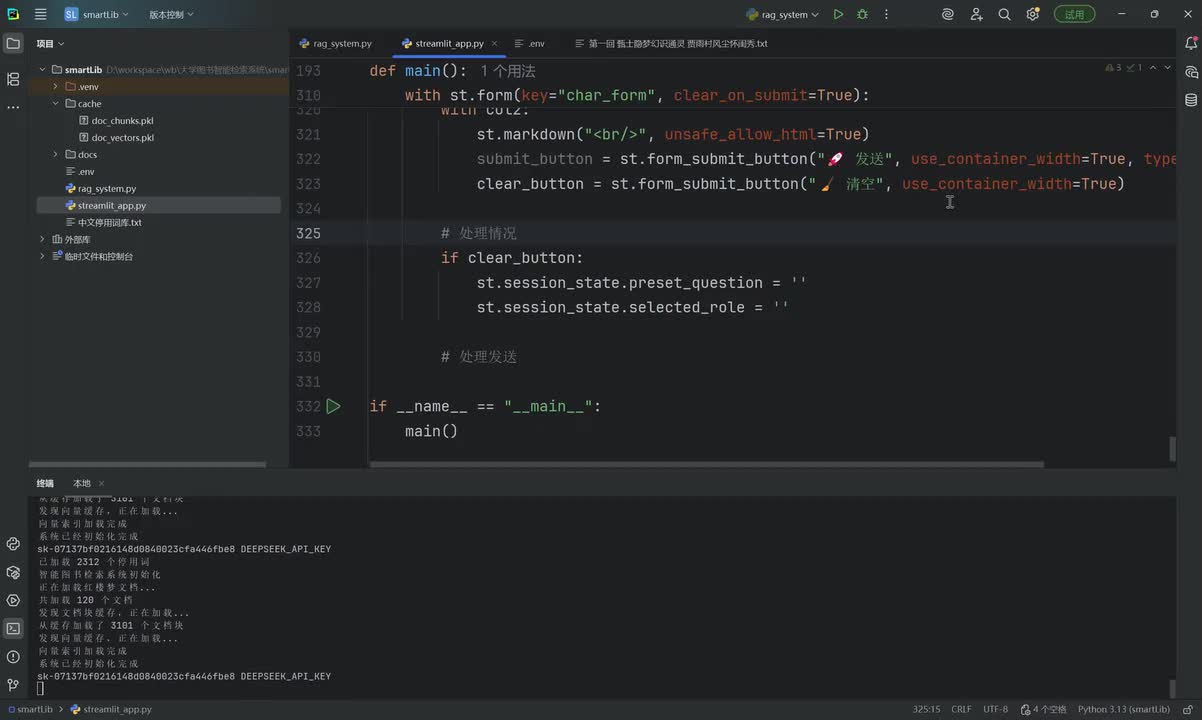The width and height of the screenshot is (1202, 720).
Task: Click the warnings count indicator
Action: point(1113,68)
